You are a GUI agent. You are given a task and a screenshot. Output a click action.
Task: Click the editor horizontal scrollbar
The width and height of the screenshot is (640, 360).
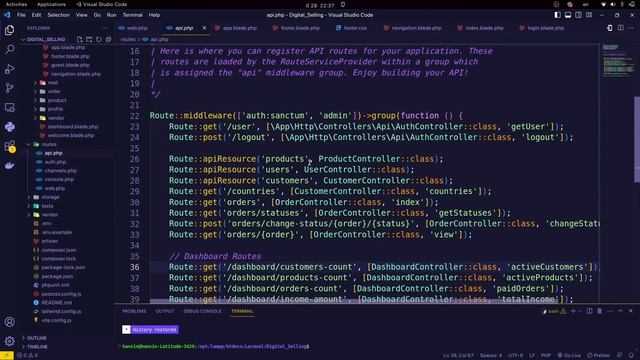click(x=355, y=302)
